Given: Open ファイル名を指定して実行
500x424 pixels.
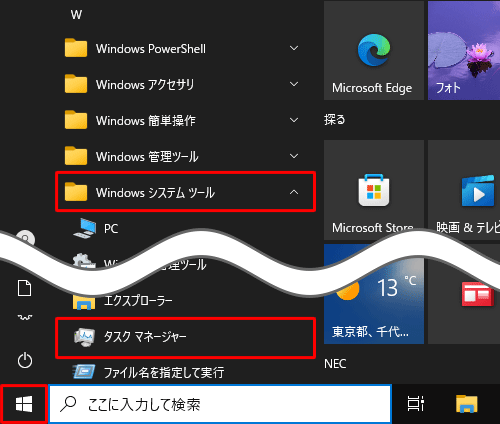Looking at the screenshot, I should pyautogui.click(x=185, y=372).
